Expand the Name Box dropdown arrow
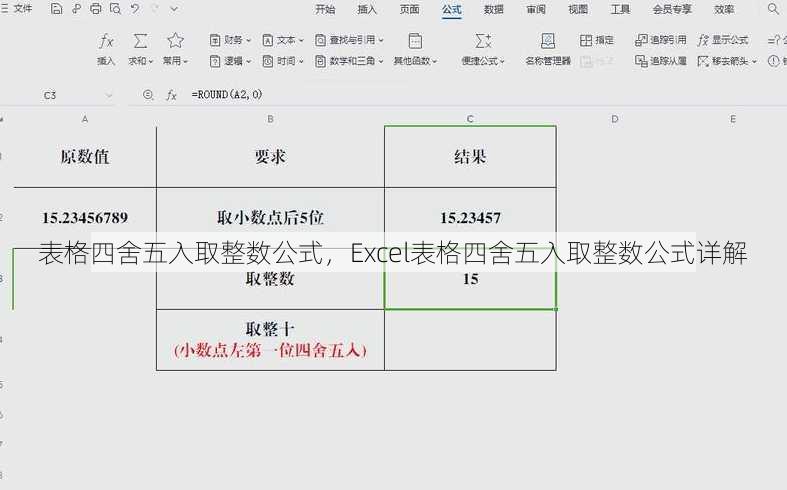This screenshot has width=787, height=490. pyautogui.click(x=109, y=95)
